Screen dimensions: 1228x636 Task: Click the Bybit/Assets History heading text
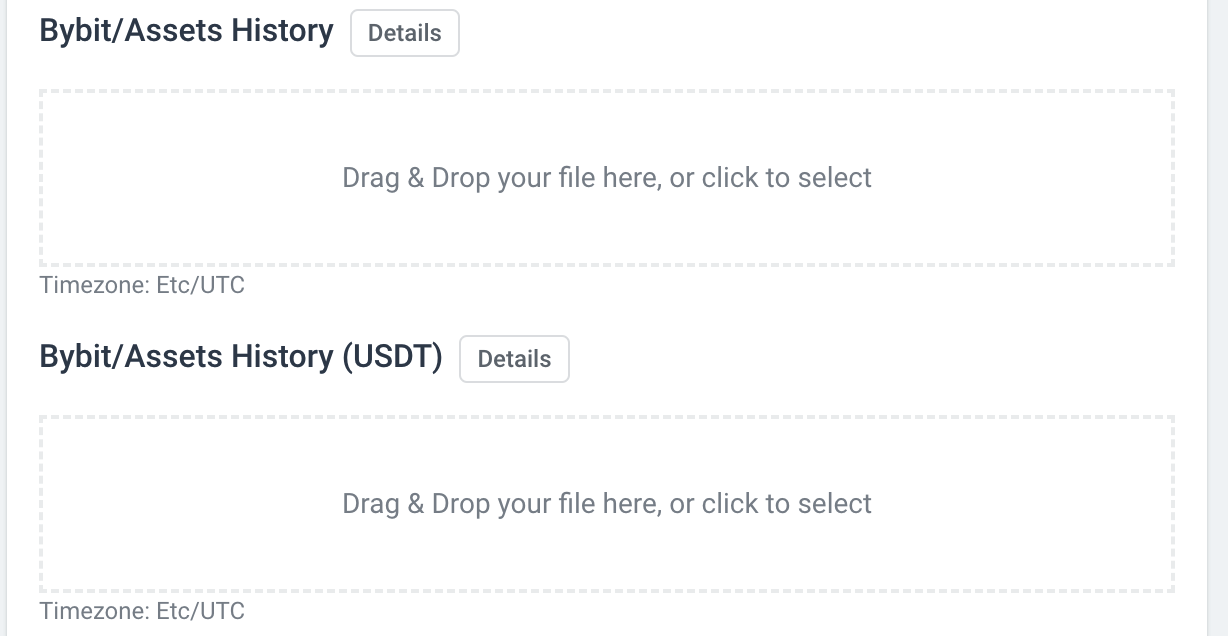(185, 30)
